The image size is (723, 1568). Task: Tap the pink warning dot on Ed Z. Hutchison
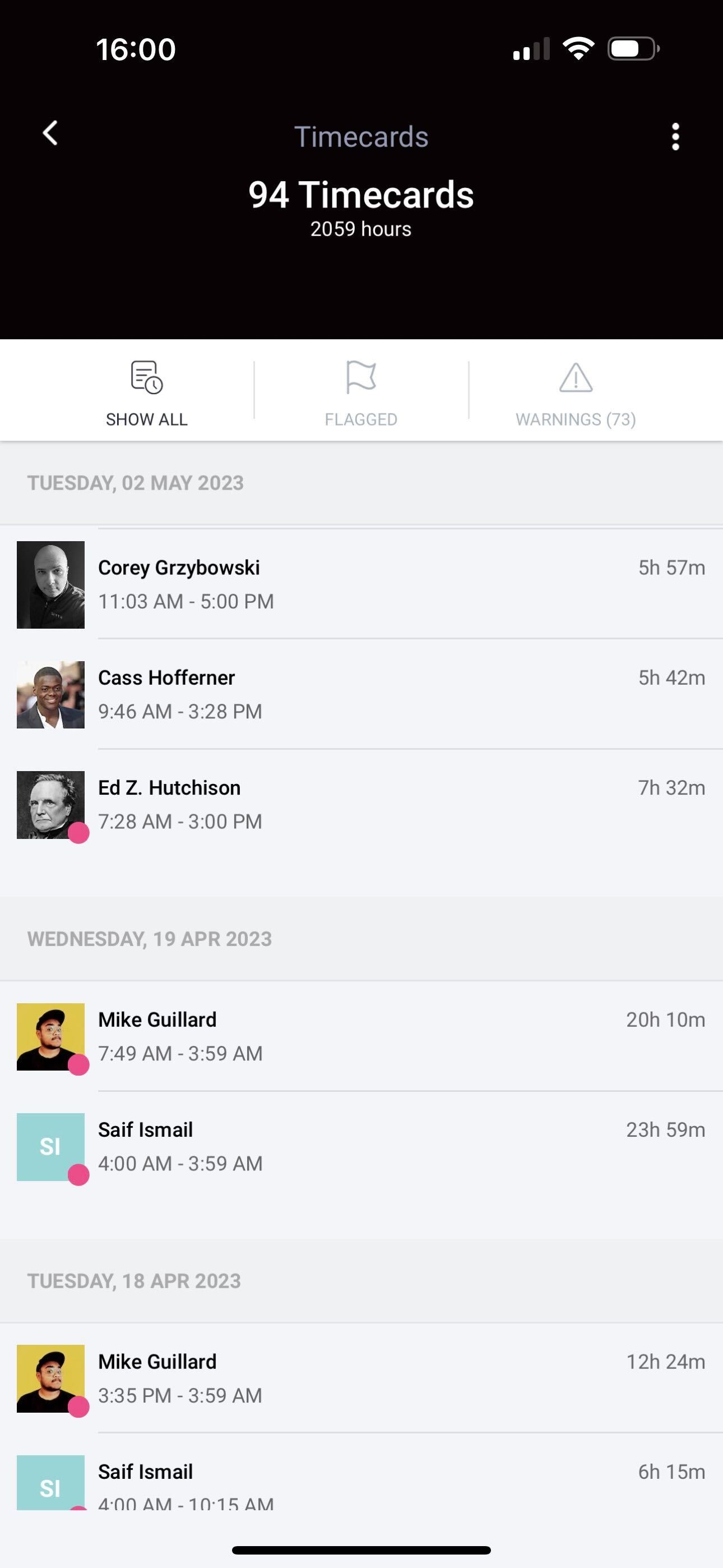point(78,833)
